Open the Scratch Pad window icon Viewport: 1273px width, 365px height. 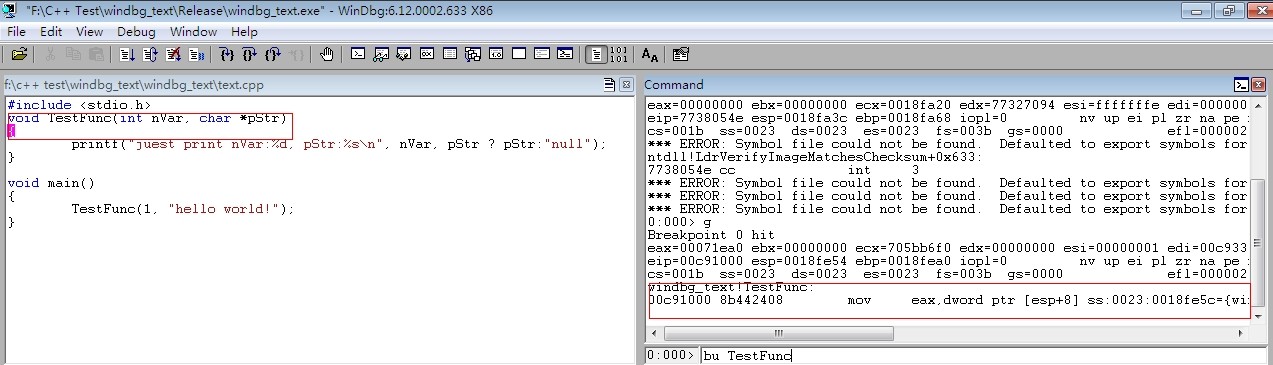click(x=519, y=53)
